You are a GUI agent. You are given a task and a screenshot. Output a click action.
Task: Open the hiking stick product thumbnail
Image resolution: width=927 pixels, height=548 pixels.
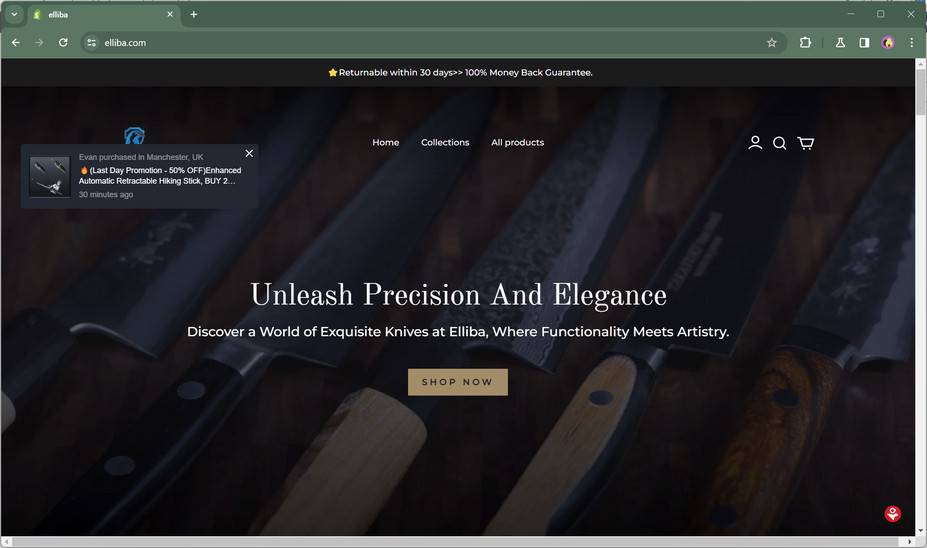pos(50,176)
